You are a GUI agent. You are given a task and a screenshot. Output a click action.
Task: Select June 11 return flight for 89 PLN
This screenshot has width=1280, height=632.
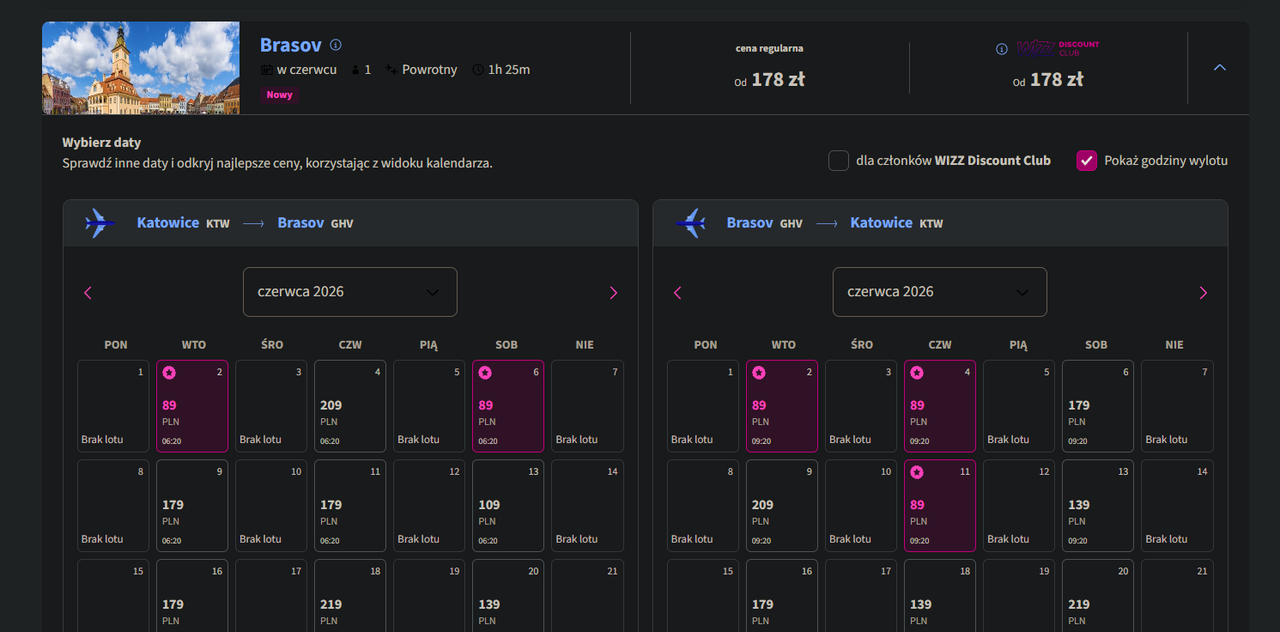point(940,506)
